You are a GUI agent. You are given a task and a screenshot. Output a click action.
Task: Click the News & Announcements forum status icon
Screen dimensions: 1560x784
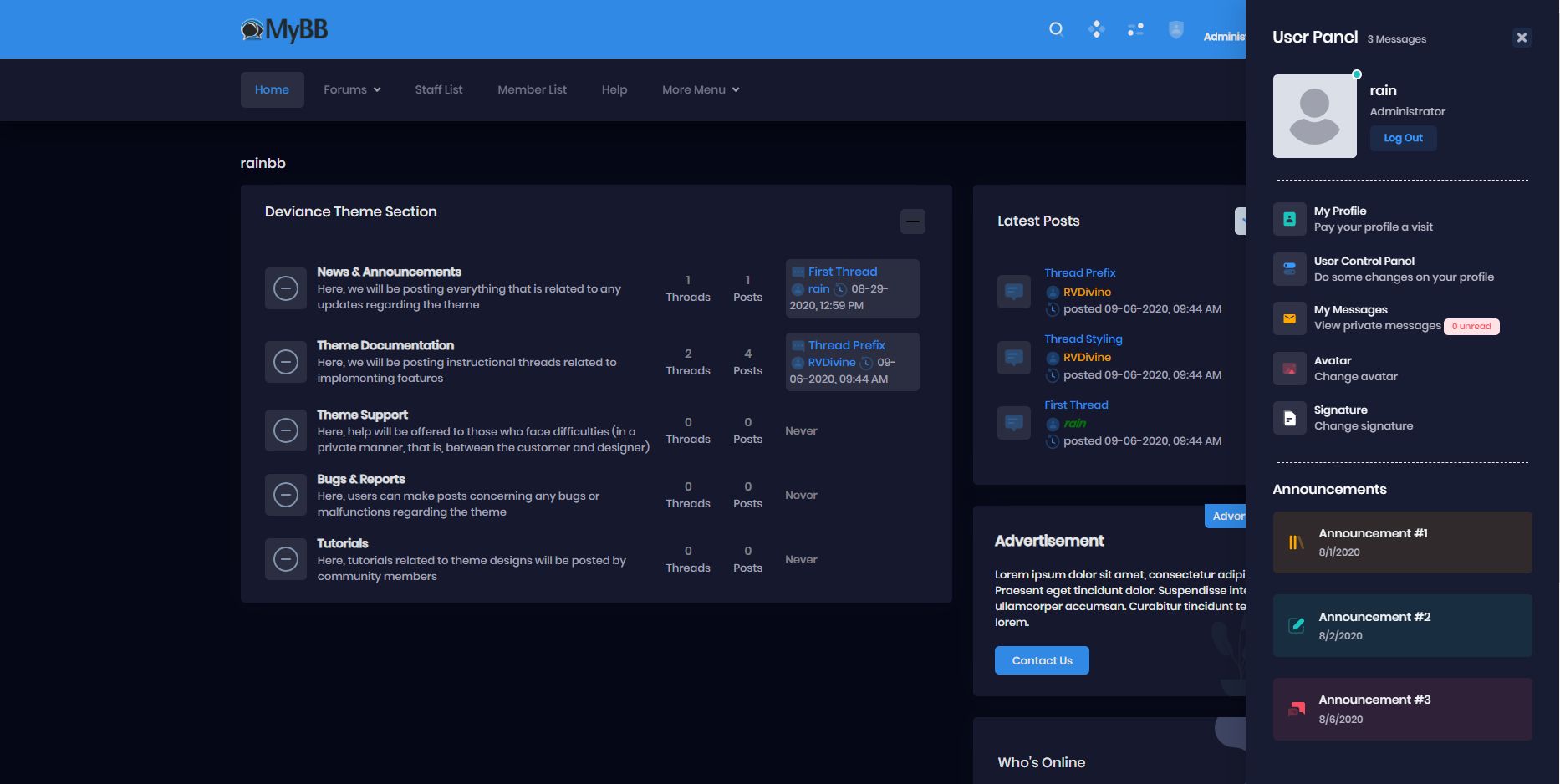[x=286, y=288]
